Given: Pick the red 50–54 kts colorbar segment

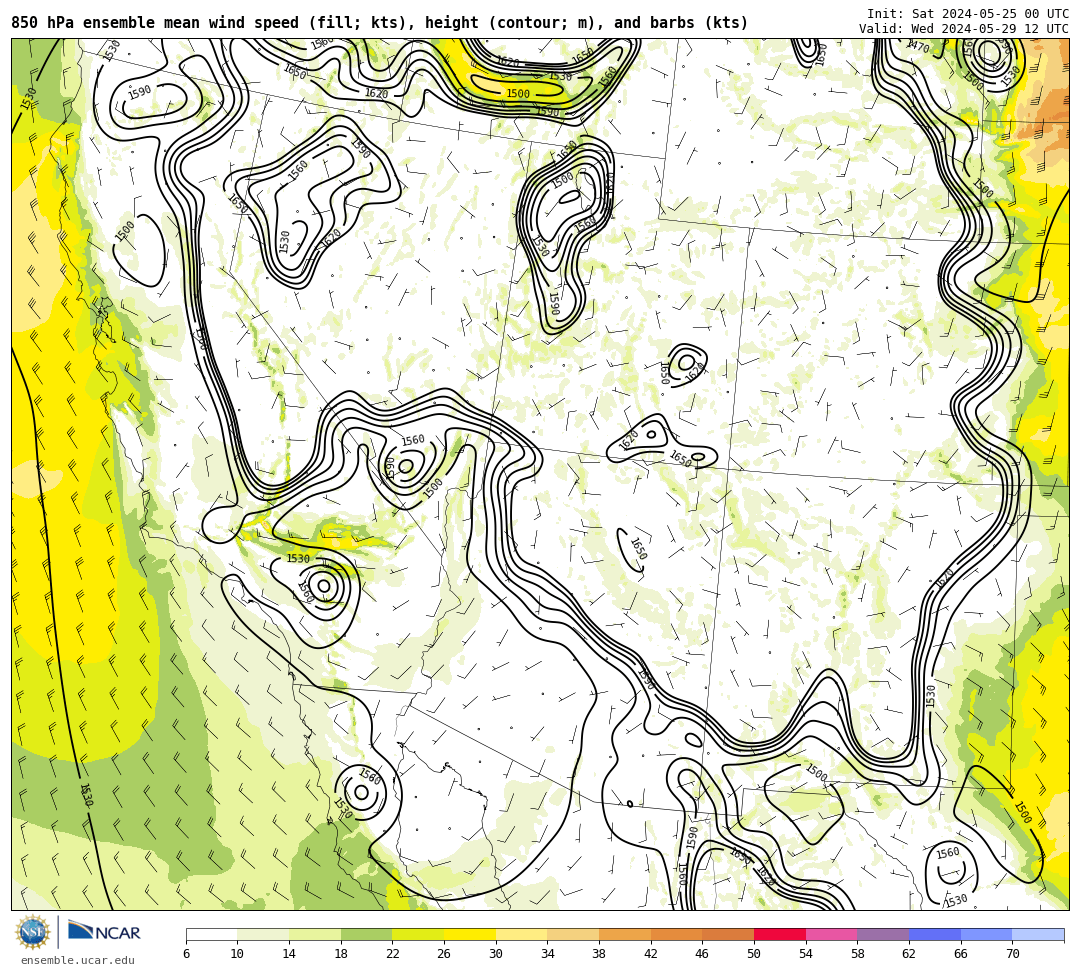Looking at the screenshot, I should click(x=780, y=934).
